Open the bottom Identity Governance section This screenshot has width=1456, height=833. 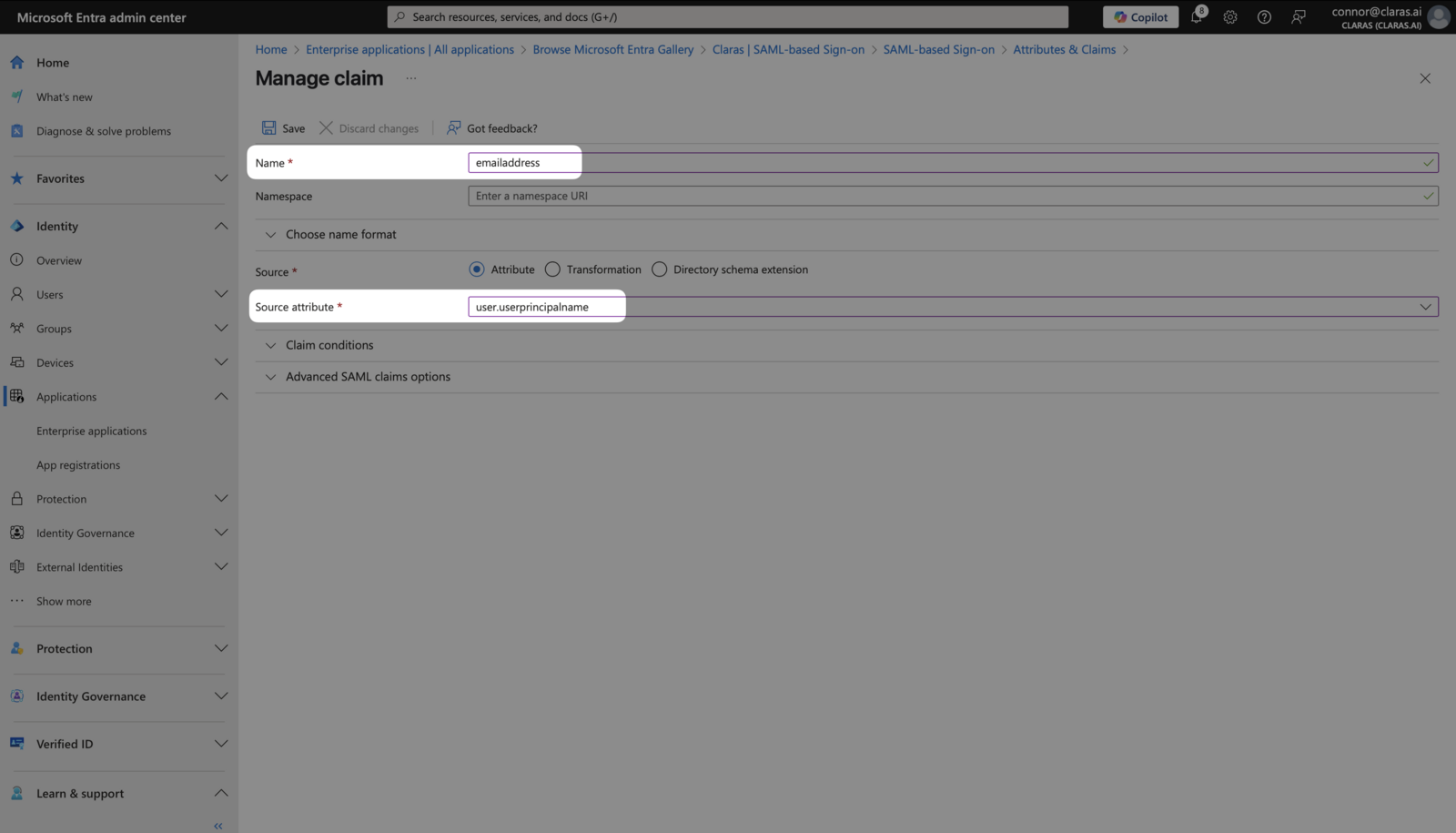[x=119, y=696]
